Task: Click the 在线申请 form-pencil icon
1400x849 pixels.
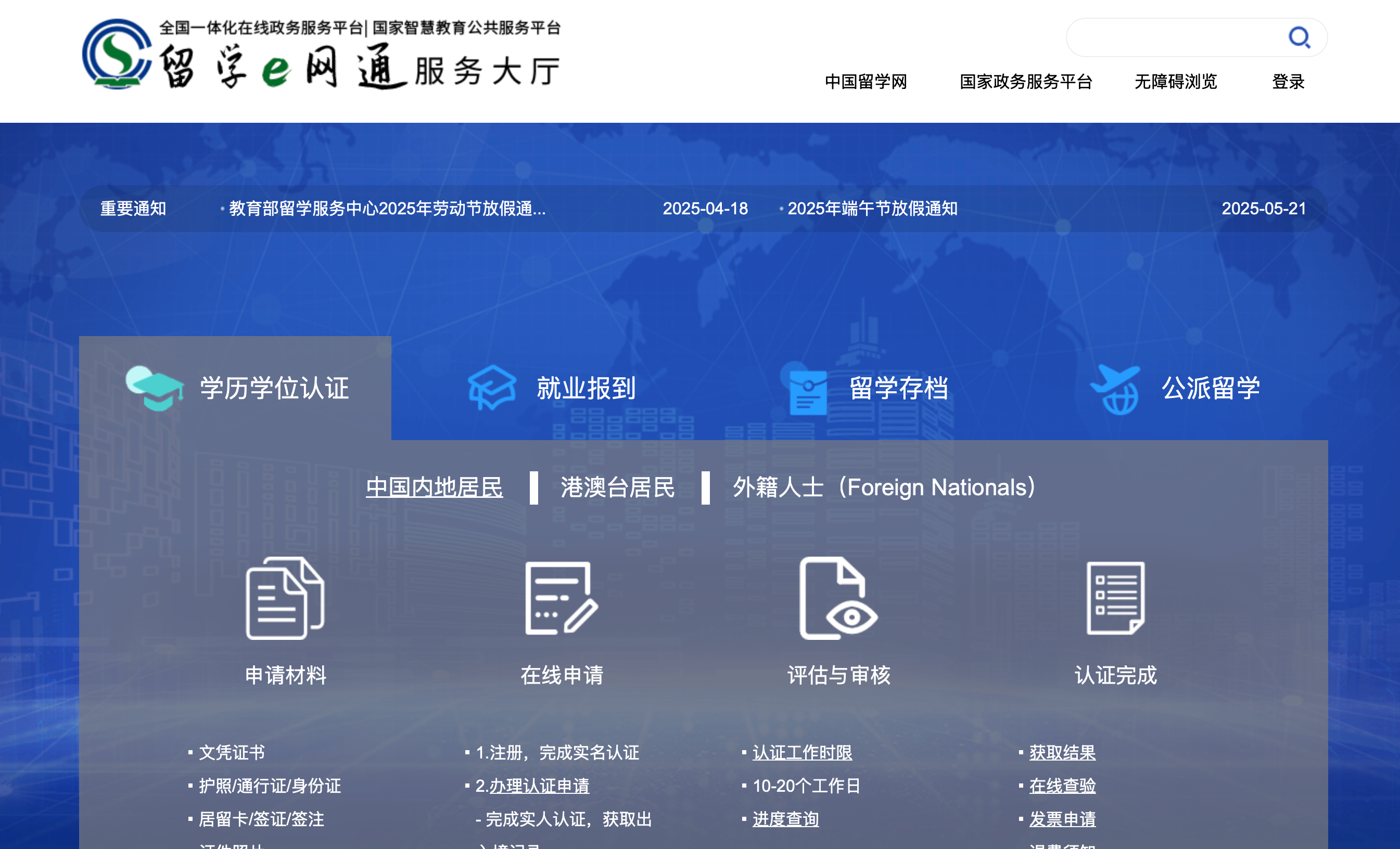Action: point(562,597)
